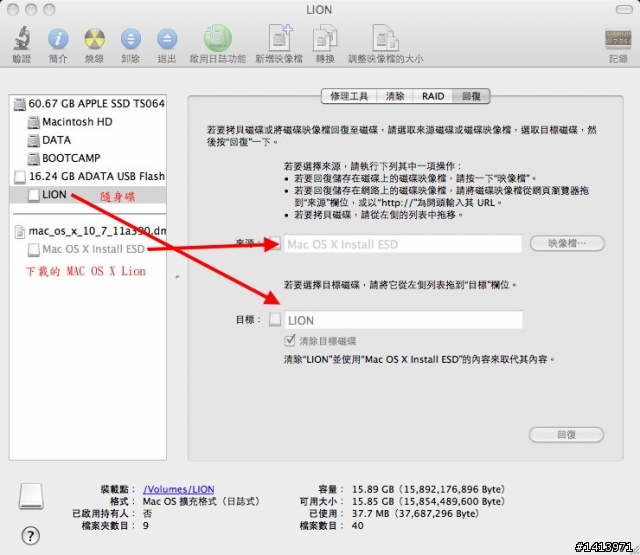Click the Eject (退出) toolbar icon
This screenshot has height=555, width=640.
[x=167, y=39]
